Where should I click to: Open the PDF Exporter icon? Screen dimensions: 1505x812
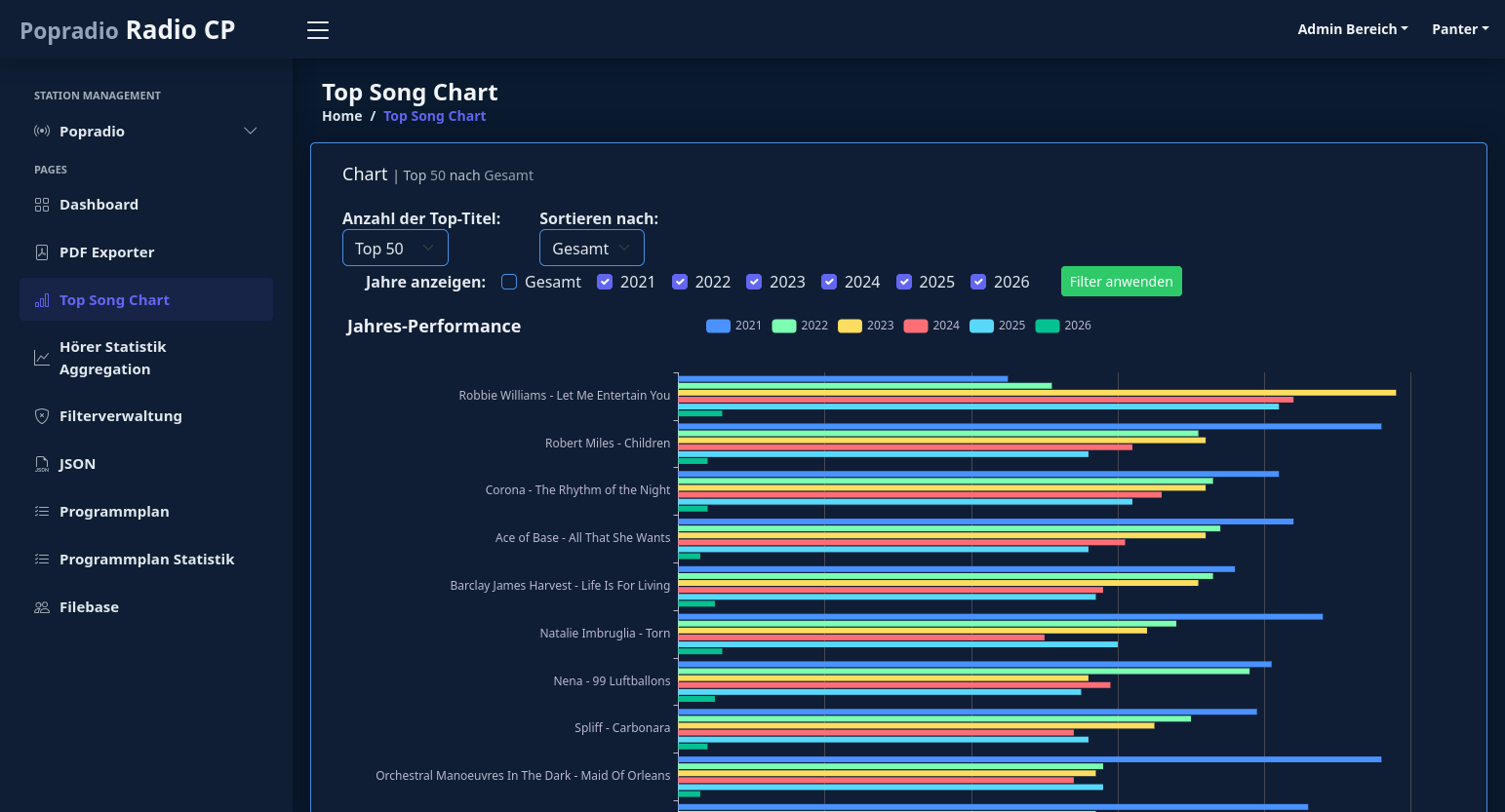[x=41, y=251]
